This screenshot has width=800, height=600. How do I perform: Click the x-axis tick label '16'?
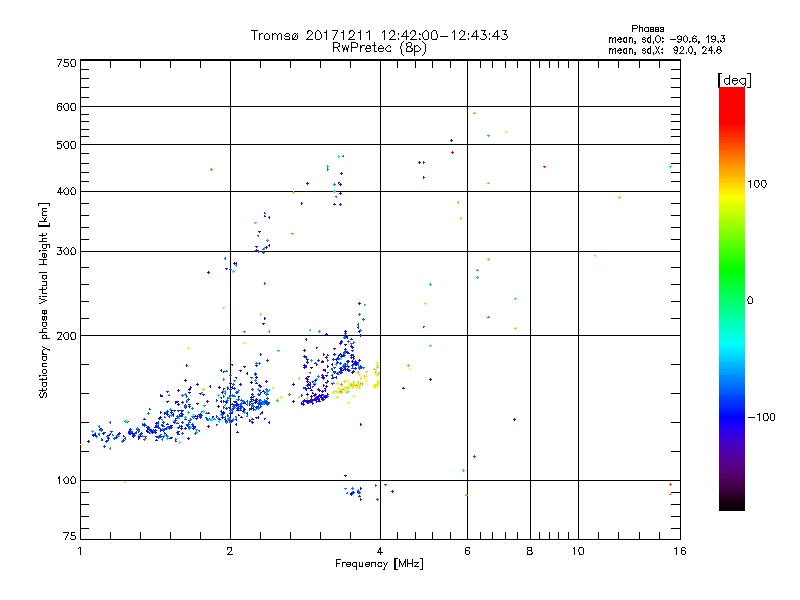click(680, 551)
